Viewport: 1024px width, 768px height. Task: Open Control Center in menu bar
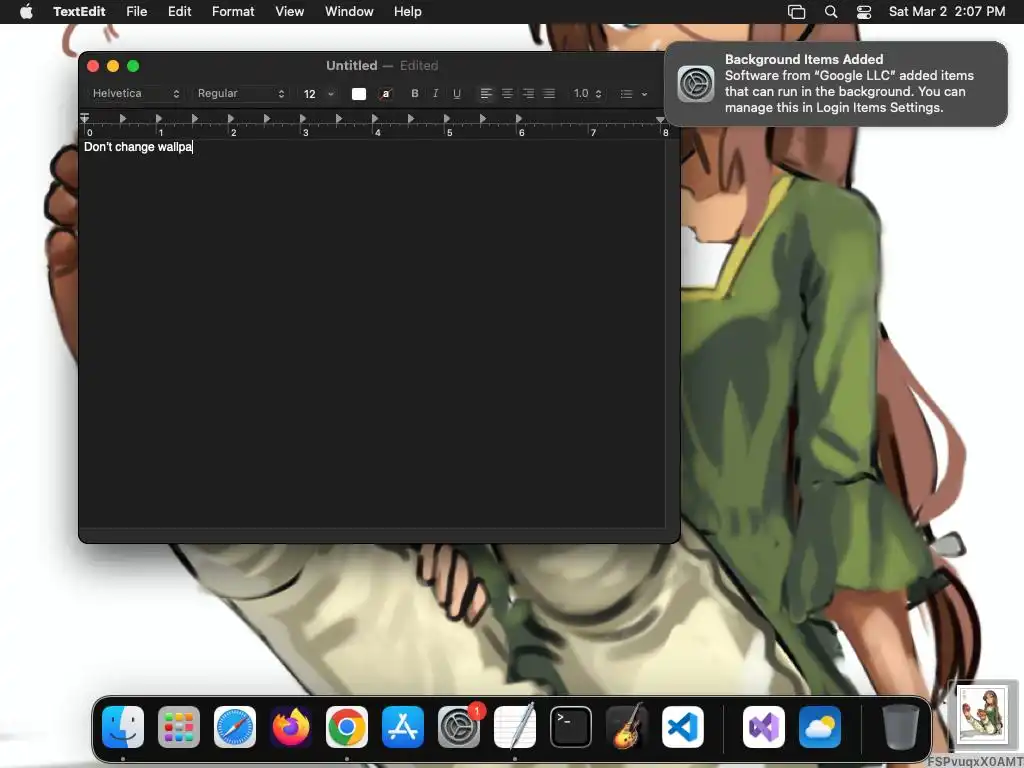864,12
